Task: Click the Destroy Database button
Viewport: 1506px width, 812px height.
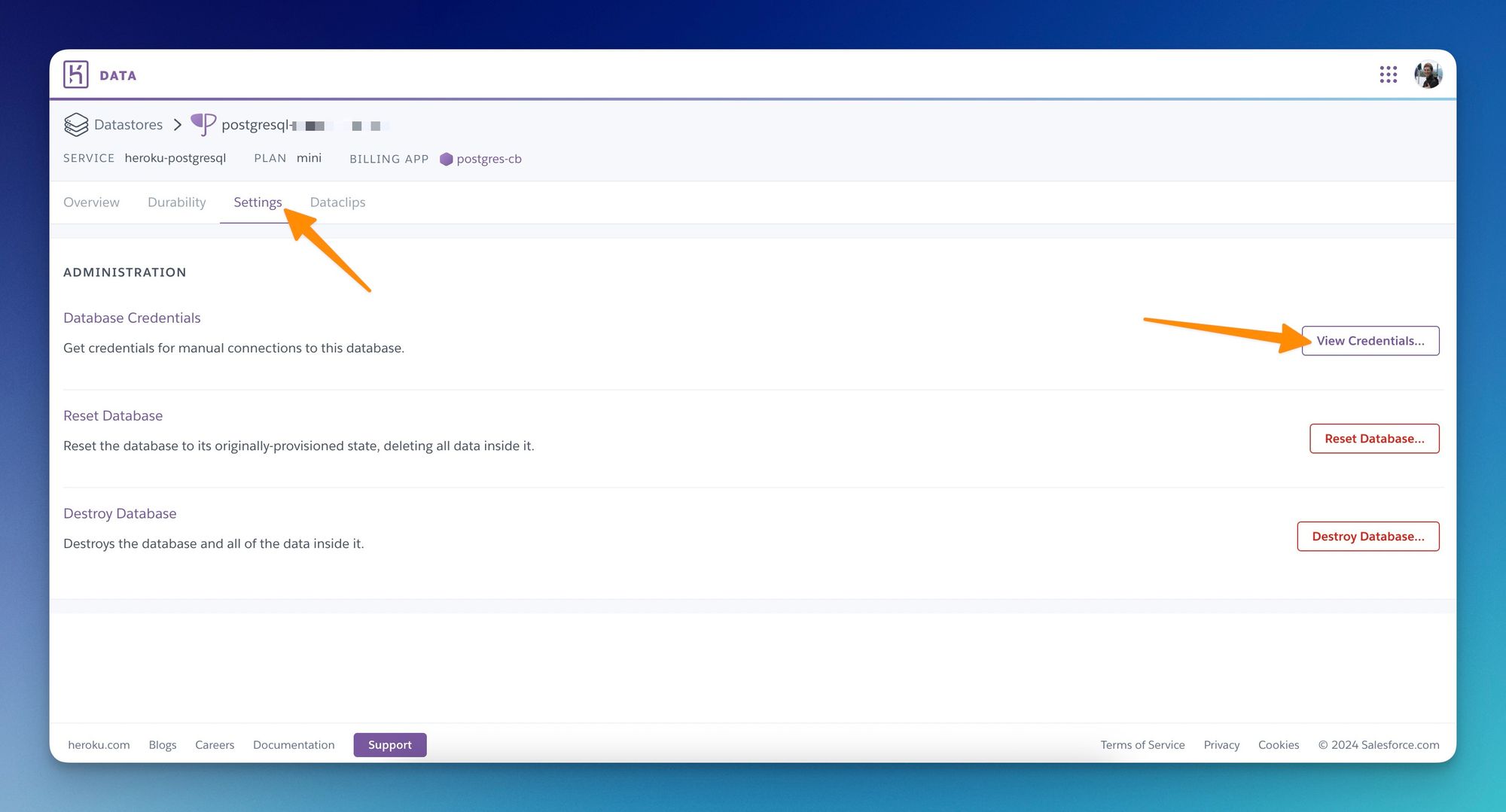Action: (1367, 537)
